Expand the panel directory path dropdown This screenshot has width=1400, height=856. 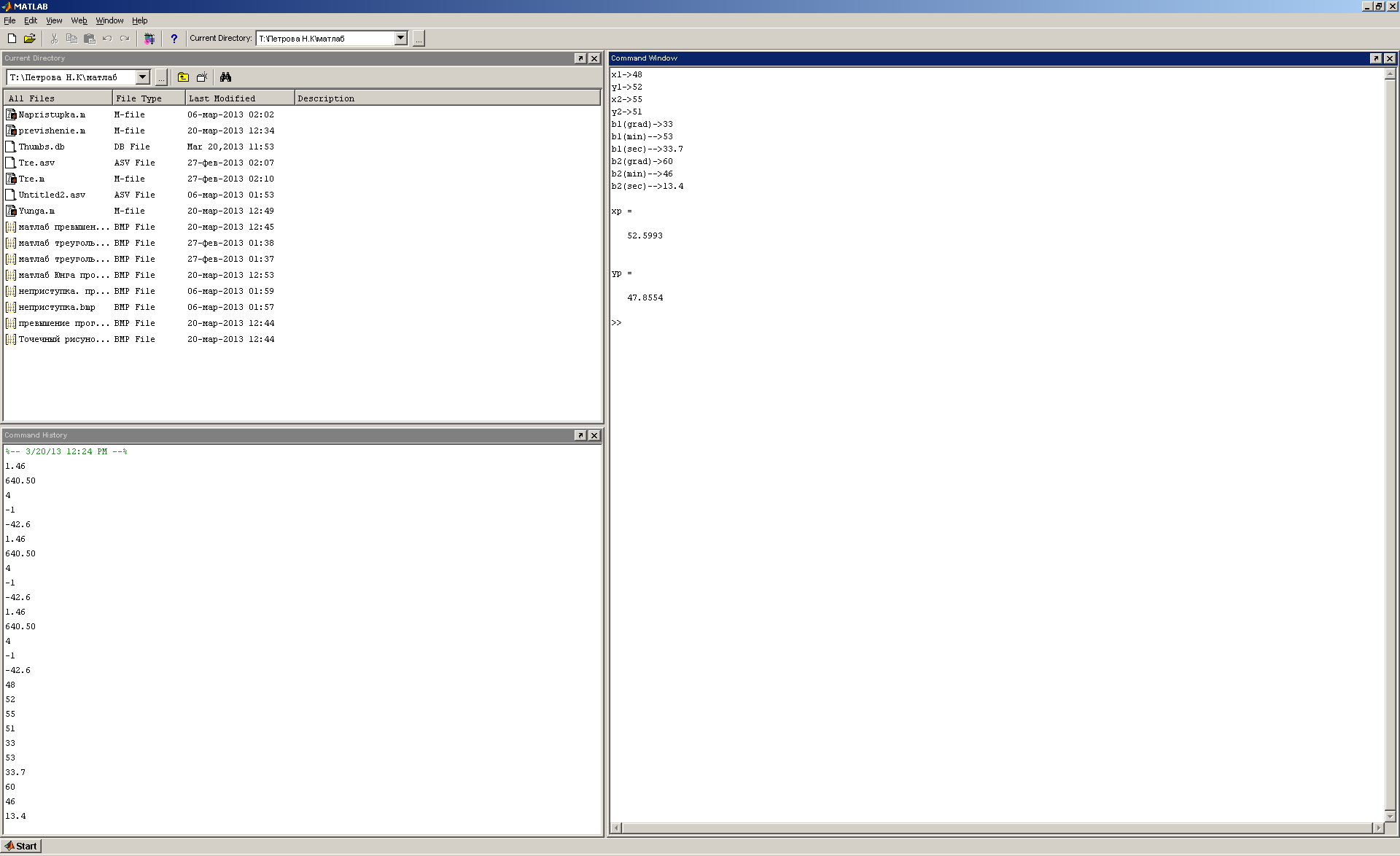143,77
